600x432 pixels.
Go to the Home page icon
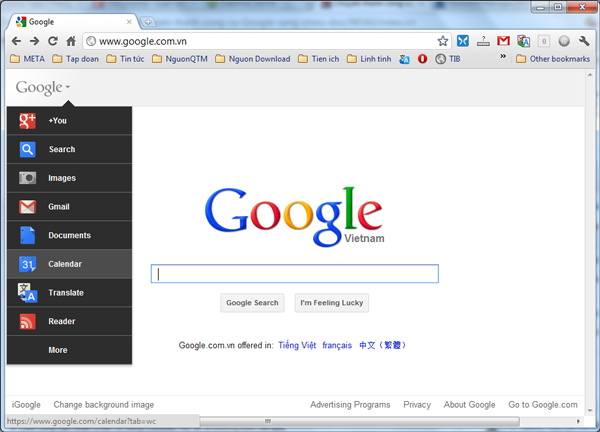coord(71,41)
